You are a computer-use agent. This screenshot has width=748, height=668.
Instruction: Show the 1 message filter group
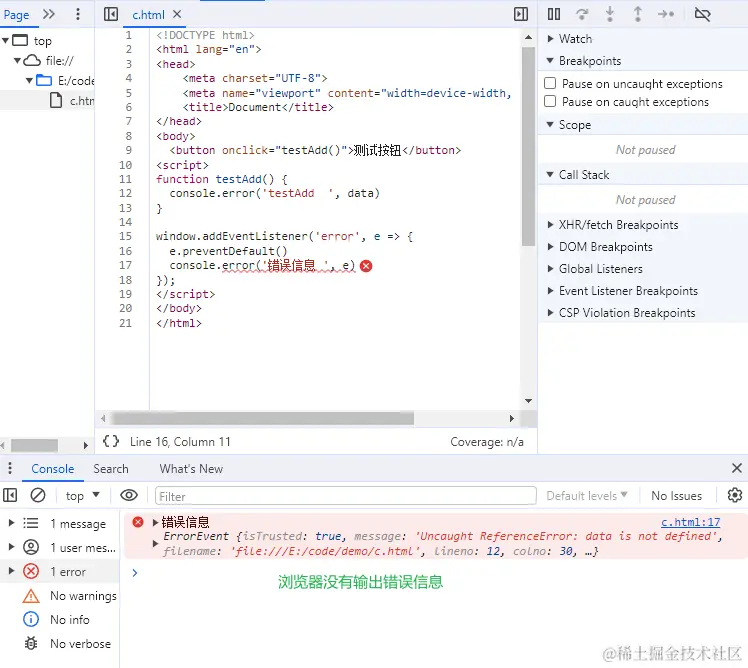click(60, 523)
